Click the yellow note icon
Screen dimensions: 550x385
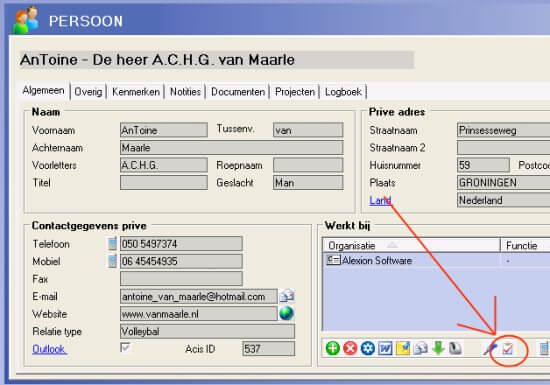[403, 349]
